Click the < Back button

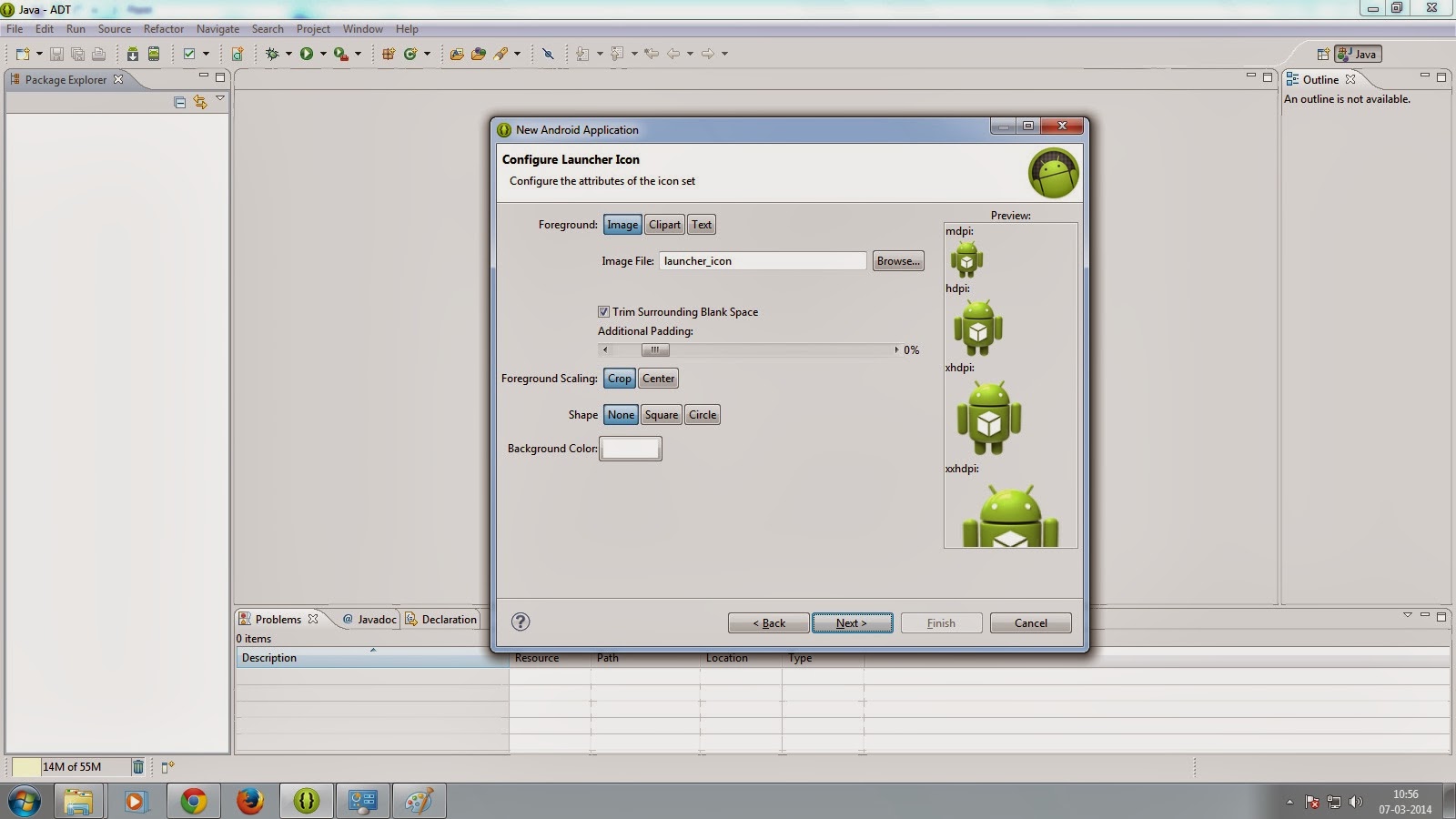point(769,623)
